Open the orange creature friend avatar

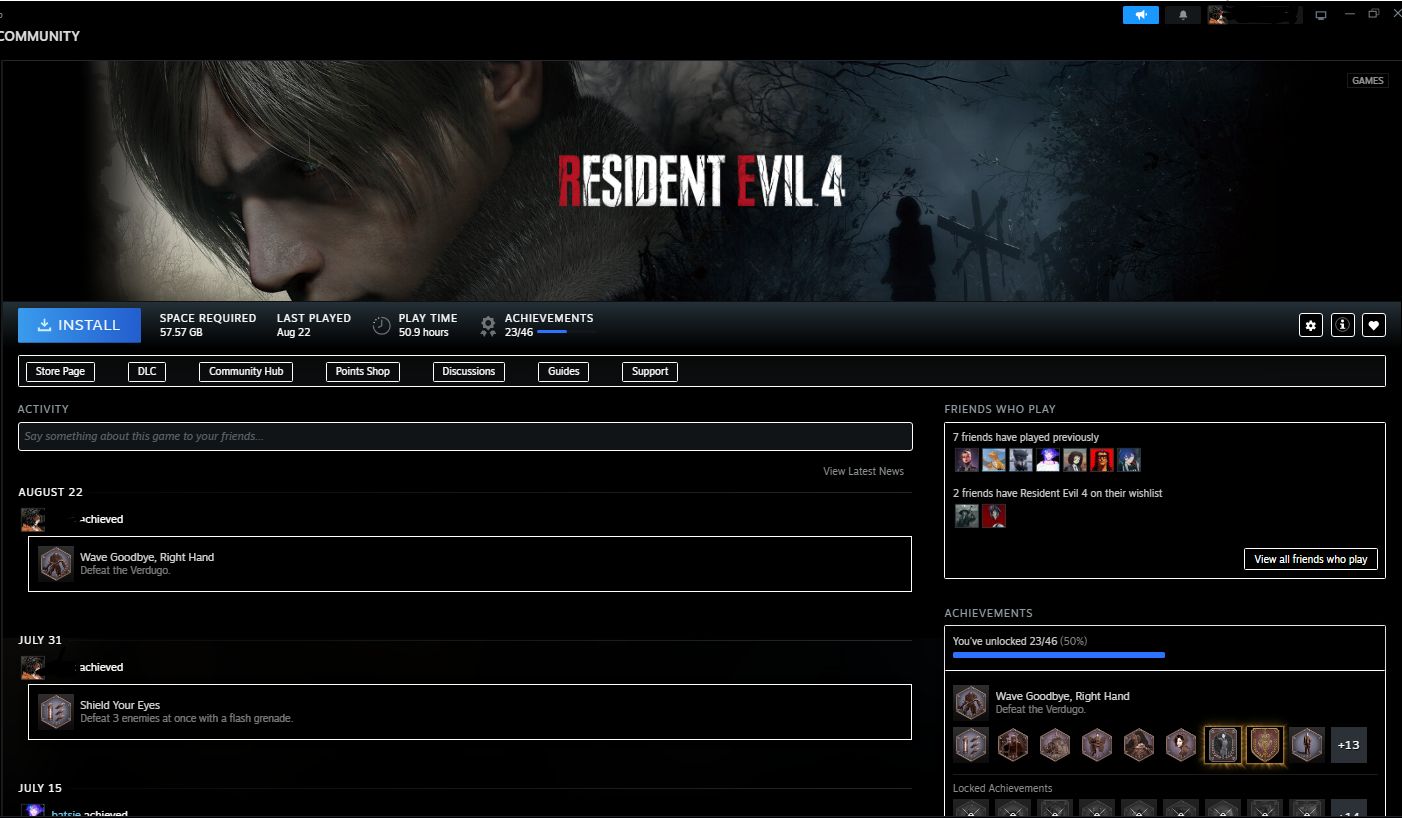(x=994, y=460)
